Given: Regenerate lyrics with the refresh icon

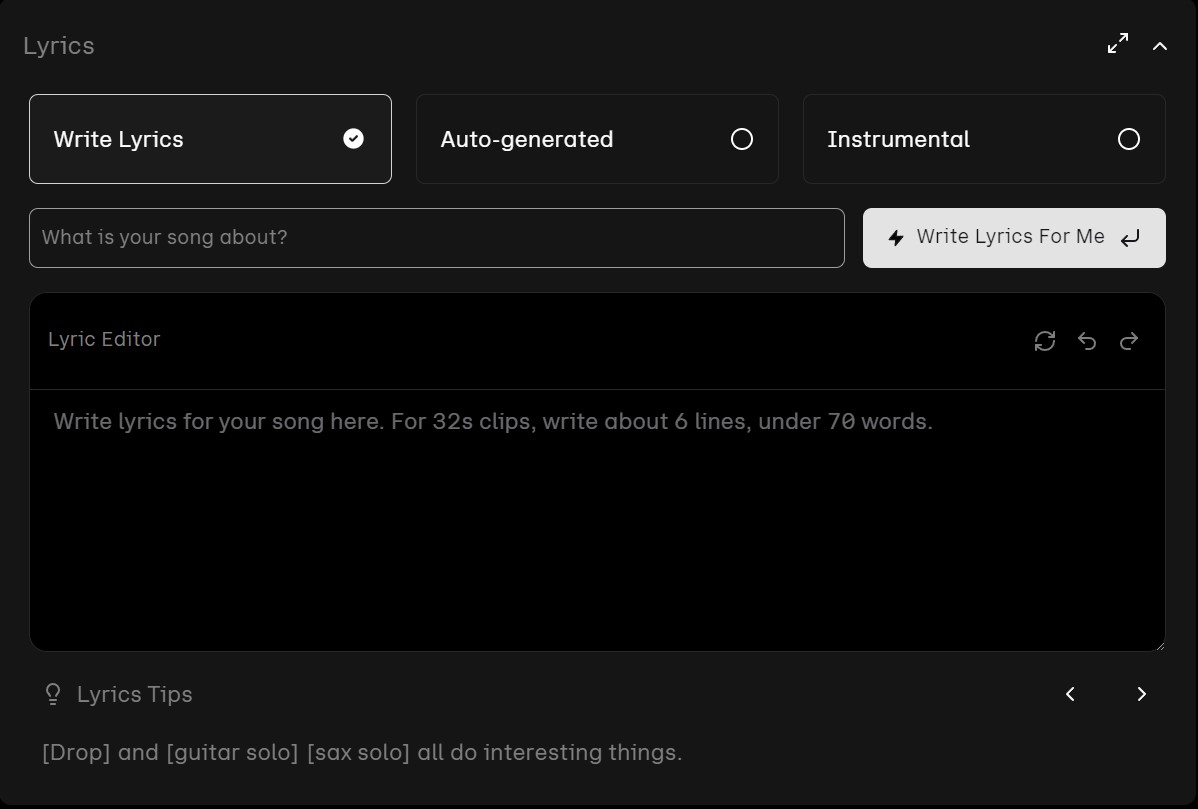Looking at the screenshot, I should pos(1045,341).
